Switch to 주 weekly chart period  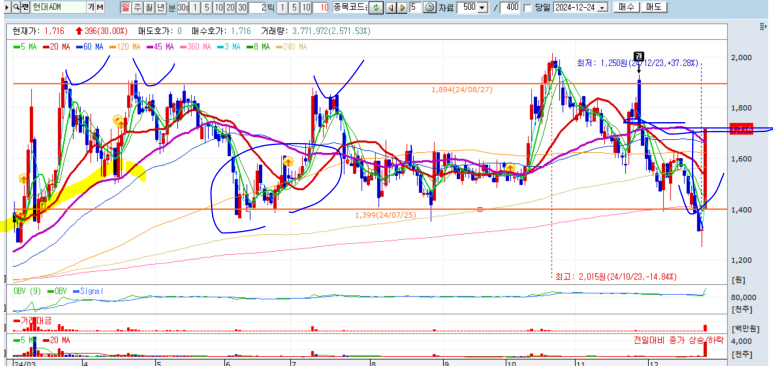138,7
